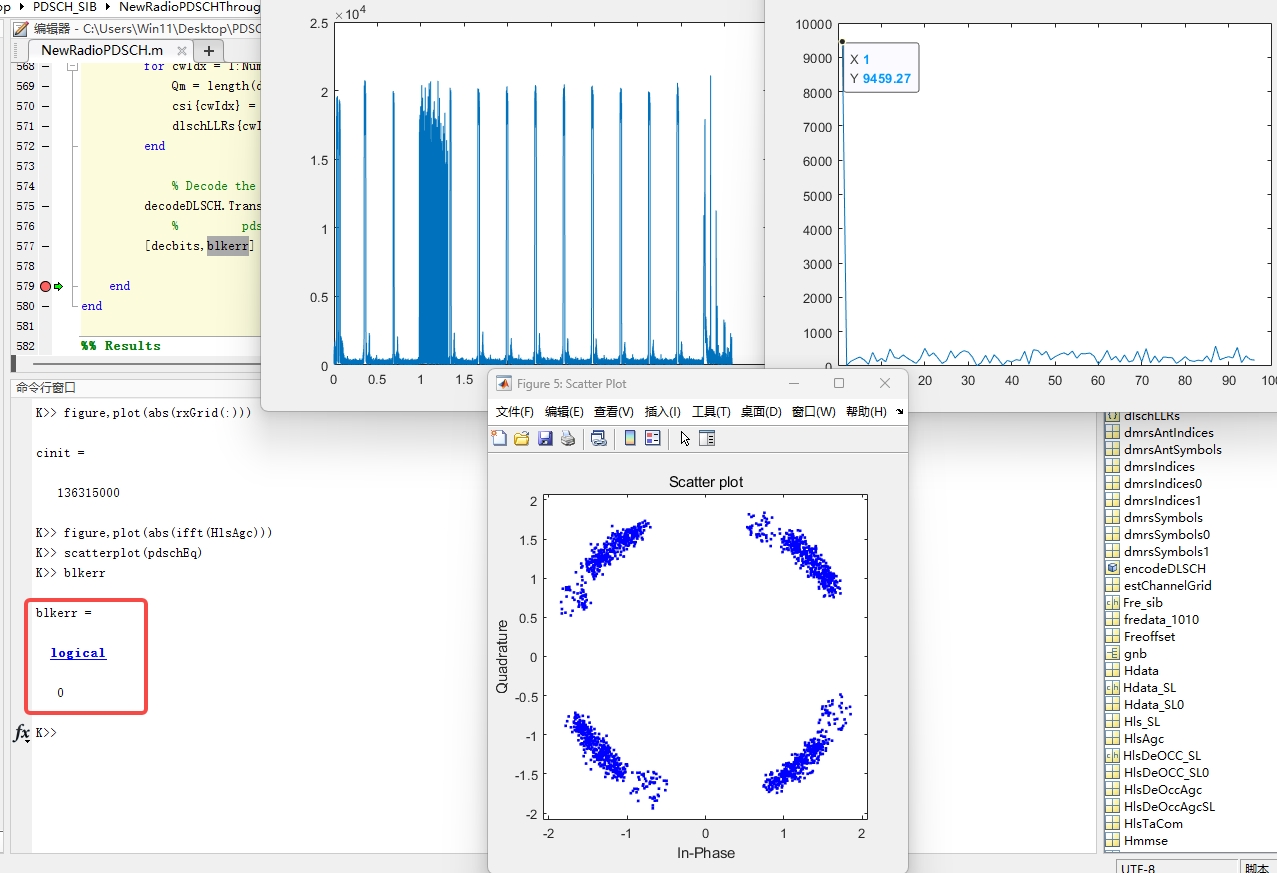
Task: Select the HlsAgc variable in workspace
Action: tap(1143, 739)
